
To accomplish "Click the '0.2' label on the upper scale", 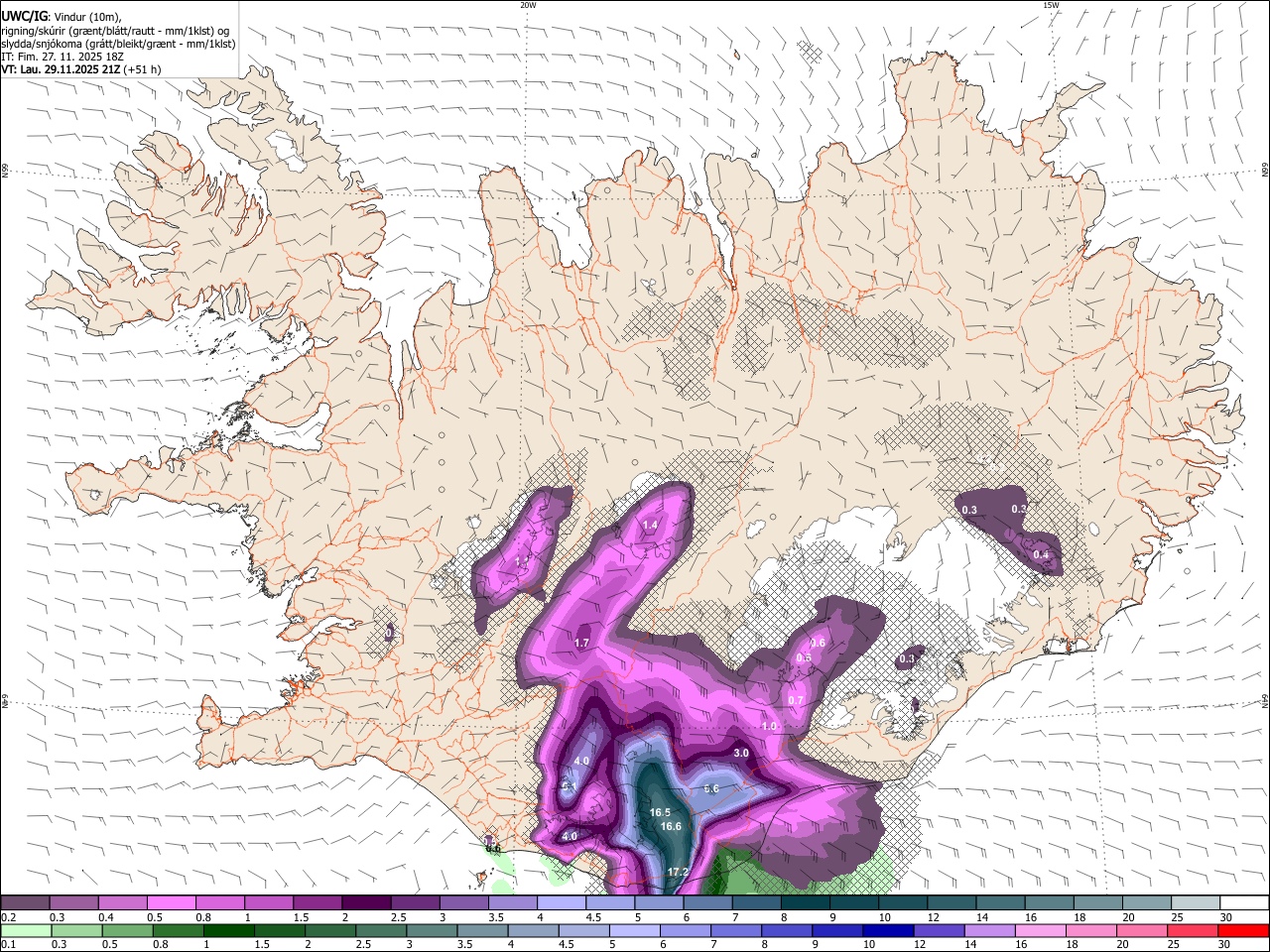I will point(8,917).
